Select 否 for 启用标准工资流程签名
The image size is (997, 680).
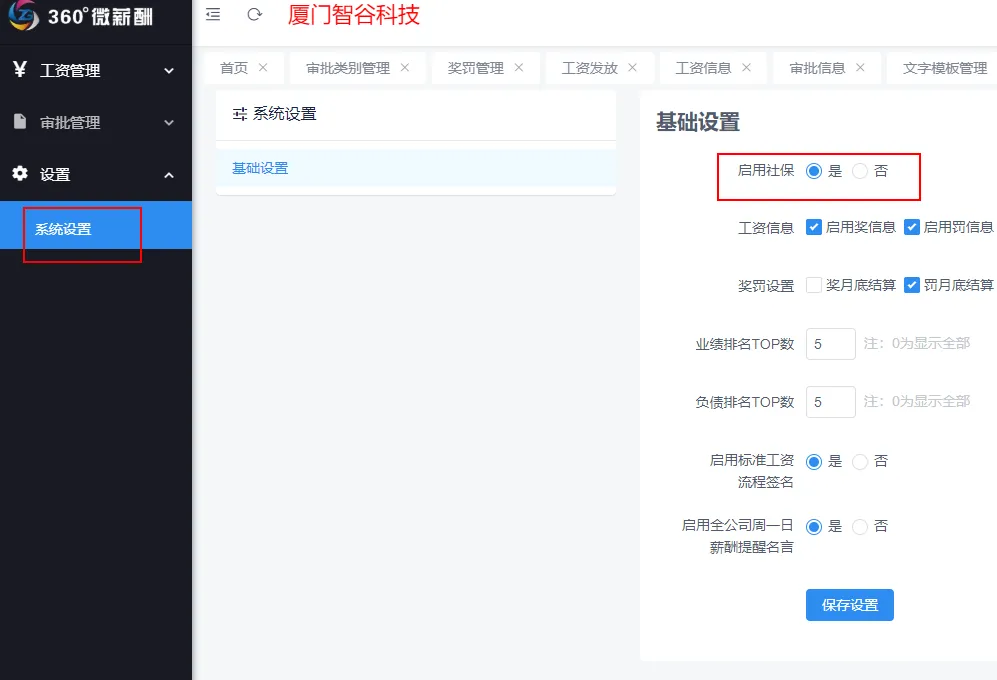860,462
